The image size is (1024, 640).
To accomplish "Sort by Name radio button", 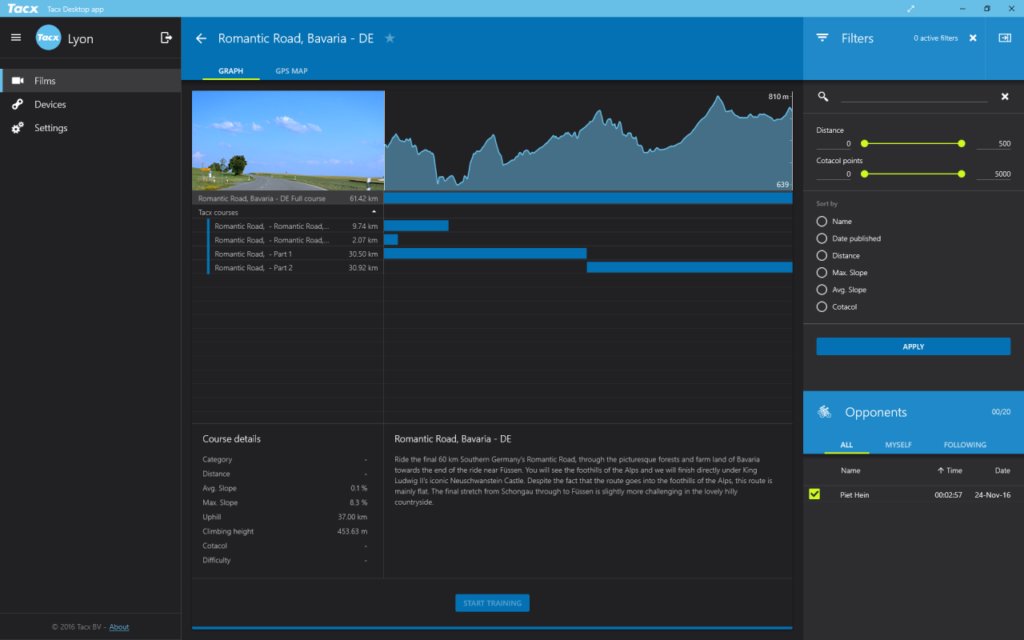I will [822, 221].
